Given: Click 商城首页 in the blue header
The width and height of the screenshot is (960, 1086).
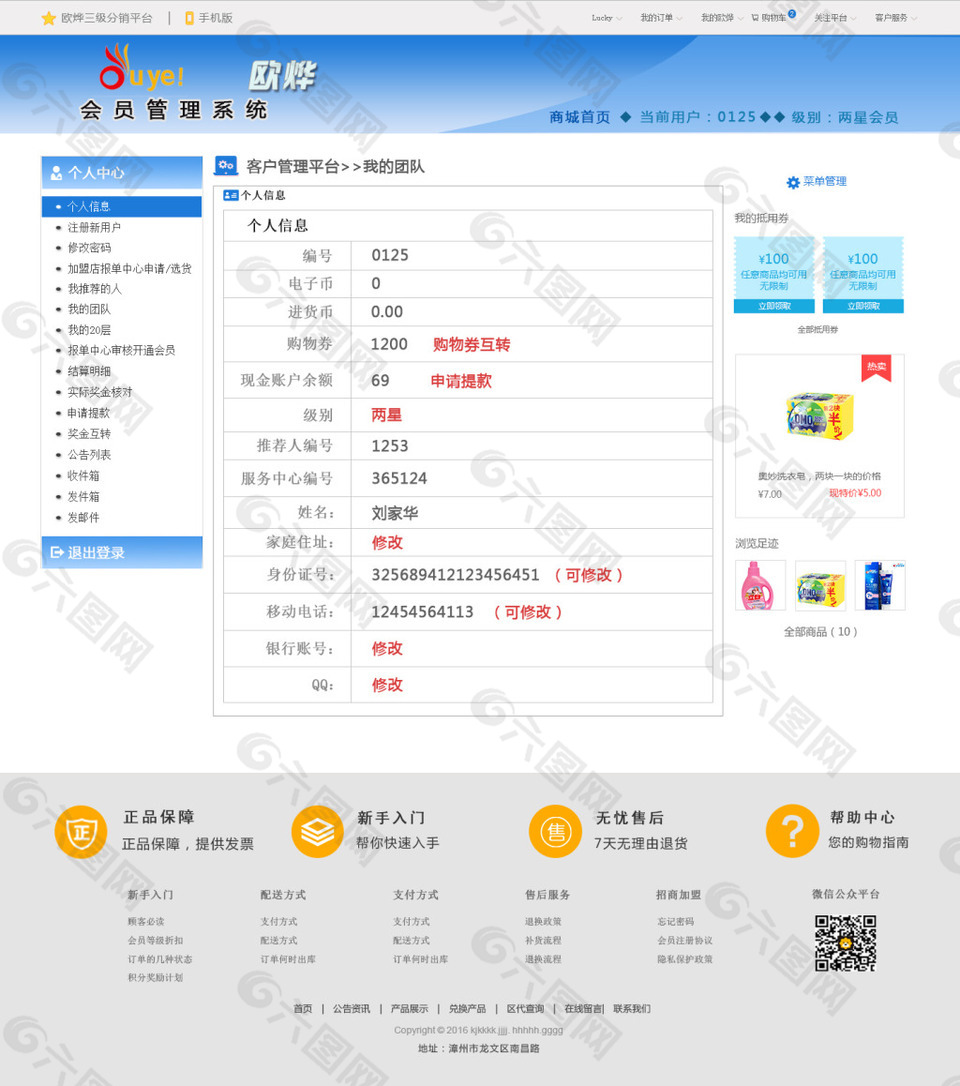Looking at the screenshot, I should tap(580, 117).
